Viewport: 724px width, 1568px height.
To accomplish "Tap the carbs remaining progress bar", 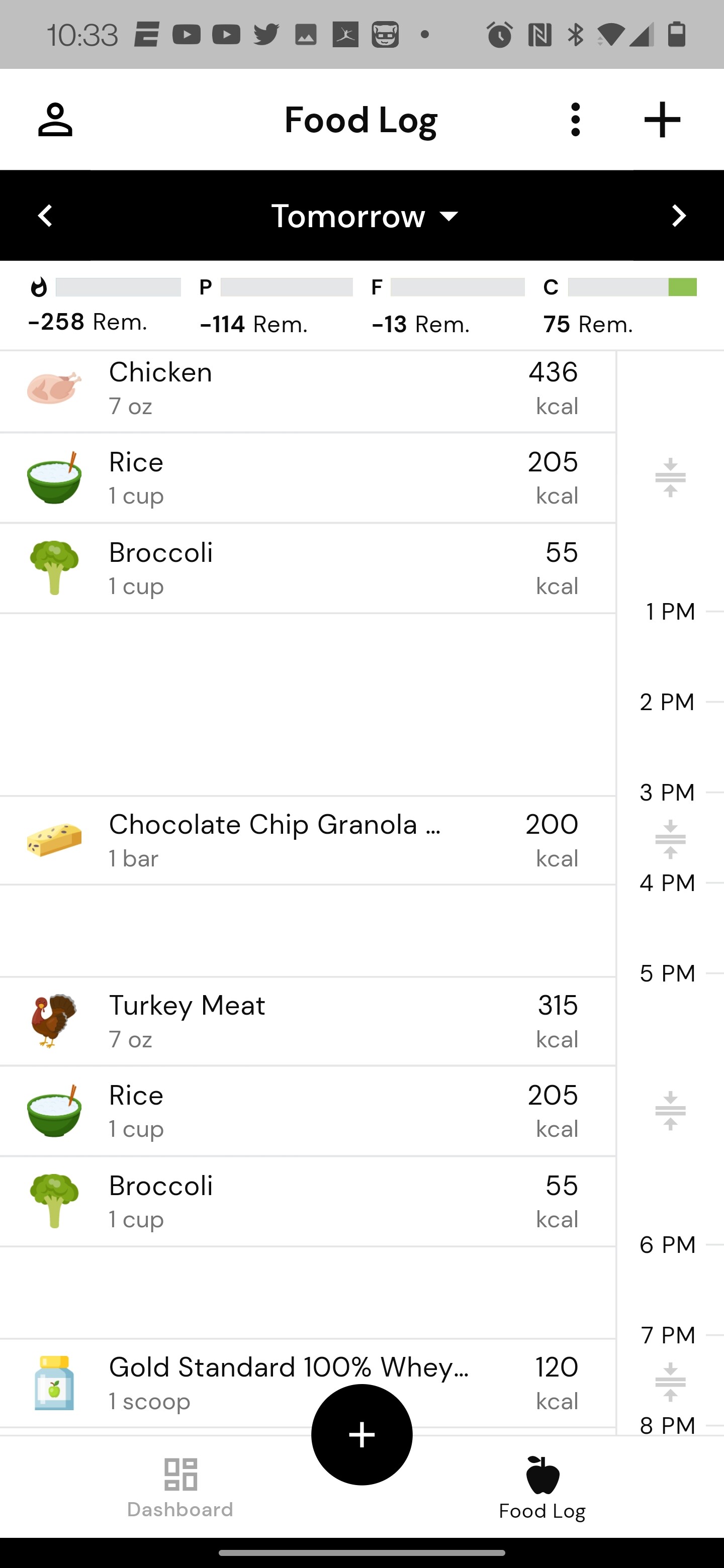I will 631,287.
